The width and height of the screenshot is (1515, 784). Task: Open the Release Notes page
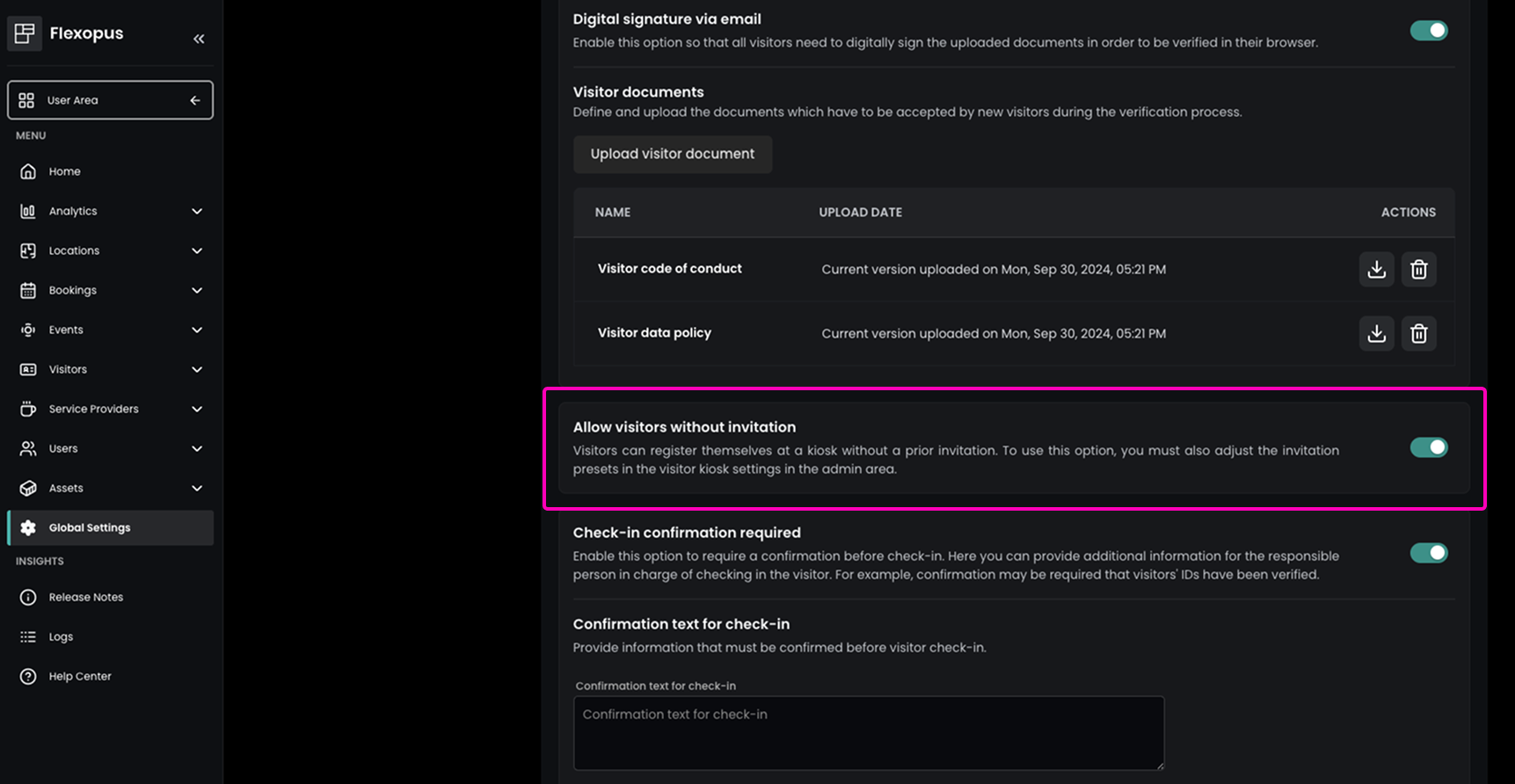click(85, 597)
